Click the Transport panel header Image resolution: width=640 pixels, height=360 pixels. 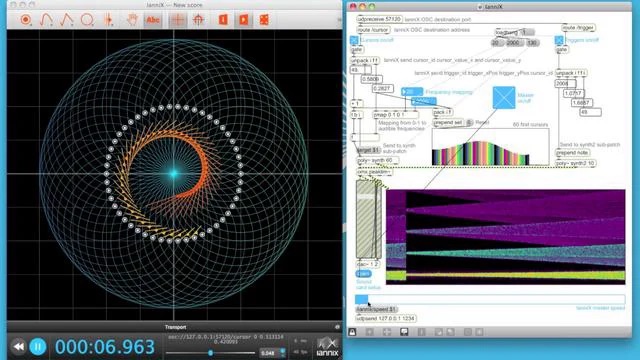(175, 327)
